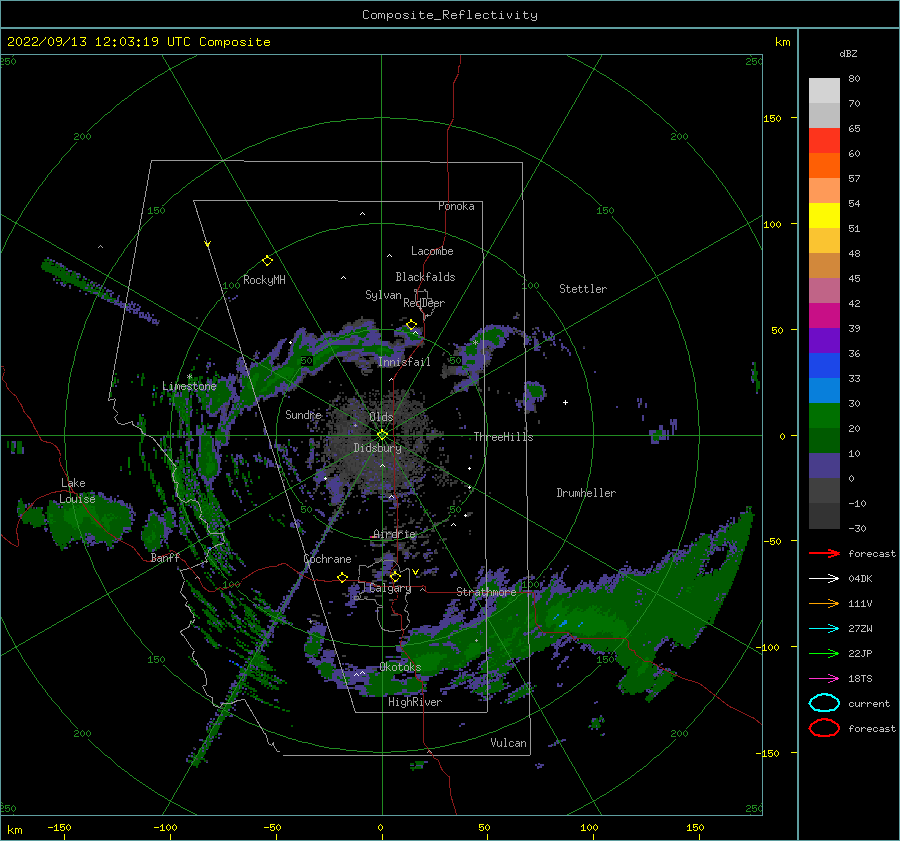The image size is (900, 841).
Task: Click the Banff label
Action: (x=165, y=557)
